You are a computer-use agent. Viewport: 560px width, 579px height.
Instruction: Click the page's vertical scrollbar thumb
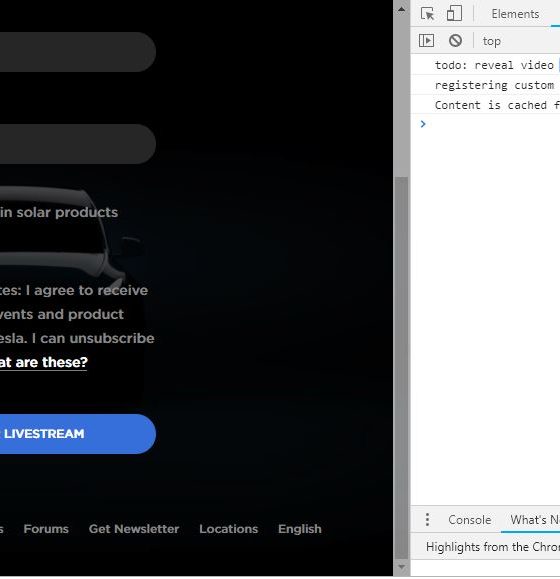pyautogui.click(x=401, y=368)
